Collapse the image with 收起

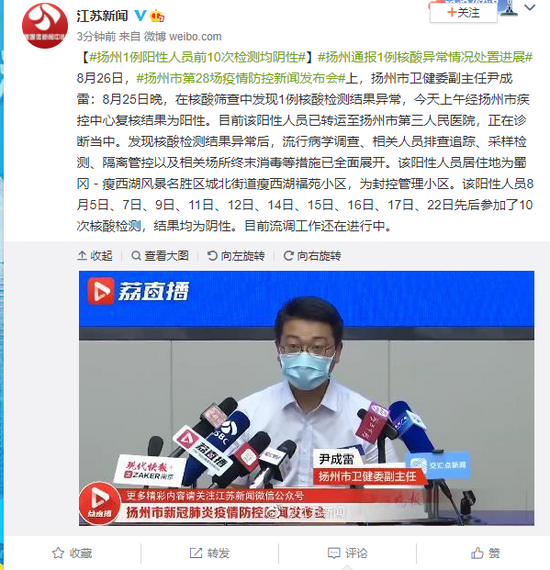[x=95, y=256]
